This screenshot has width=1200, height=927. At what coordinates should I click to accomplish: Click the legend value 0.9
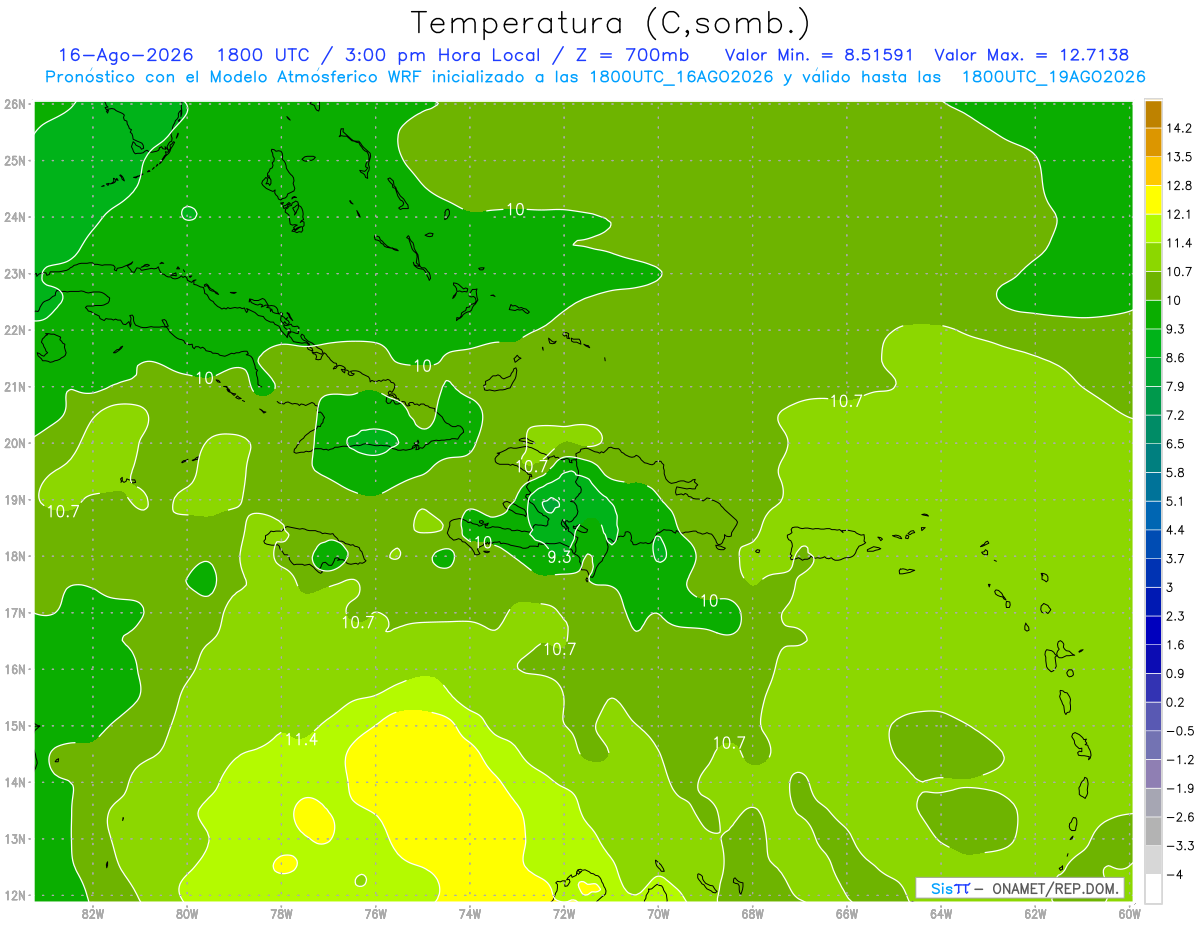click(1175, 673)
